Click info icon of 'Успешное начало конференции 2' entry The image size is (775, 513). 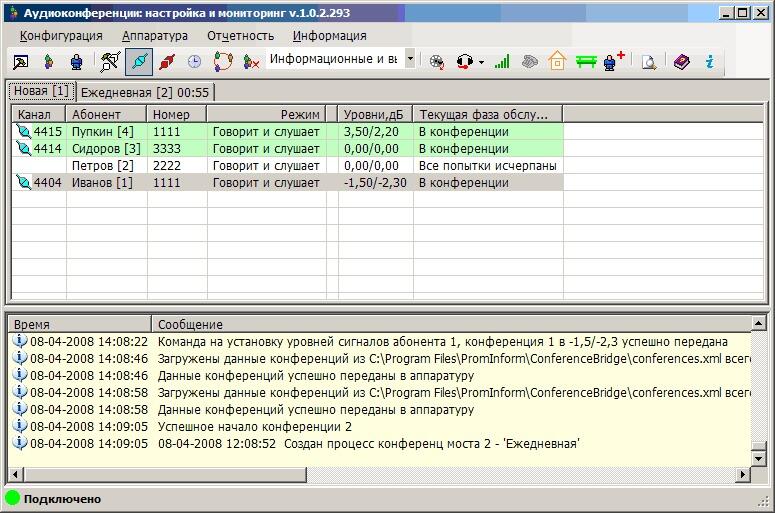pyautogui.click(x=20, y=426)
